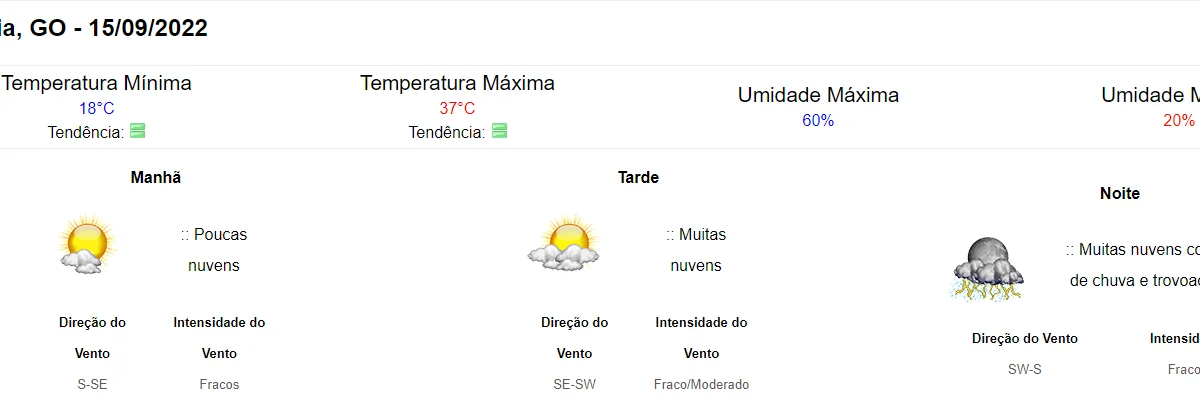Click the Noite thunderstorm moon icon

987,267
